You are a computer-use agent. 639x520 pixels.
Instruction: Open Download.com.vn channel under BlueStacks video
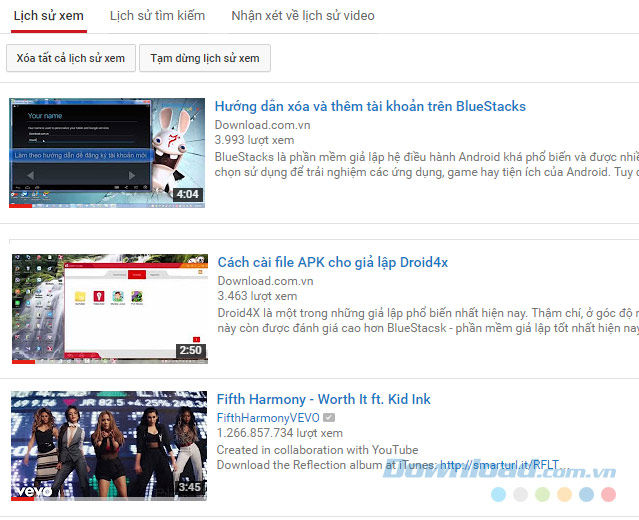(262, 125)
